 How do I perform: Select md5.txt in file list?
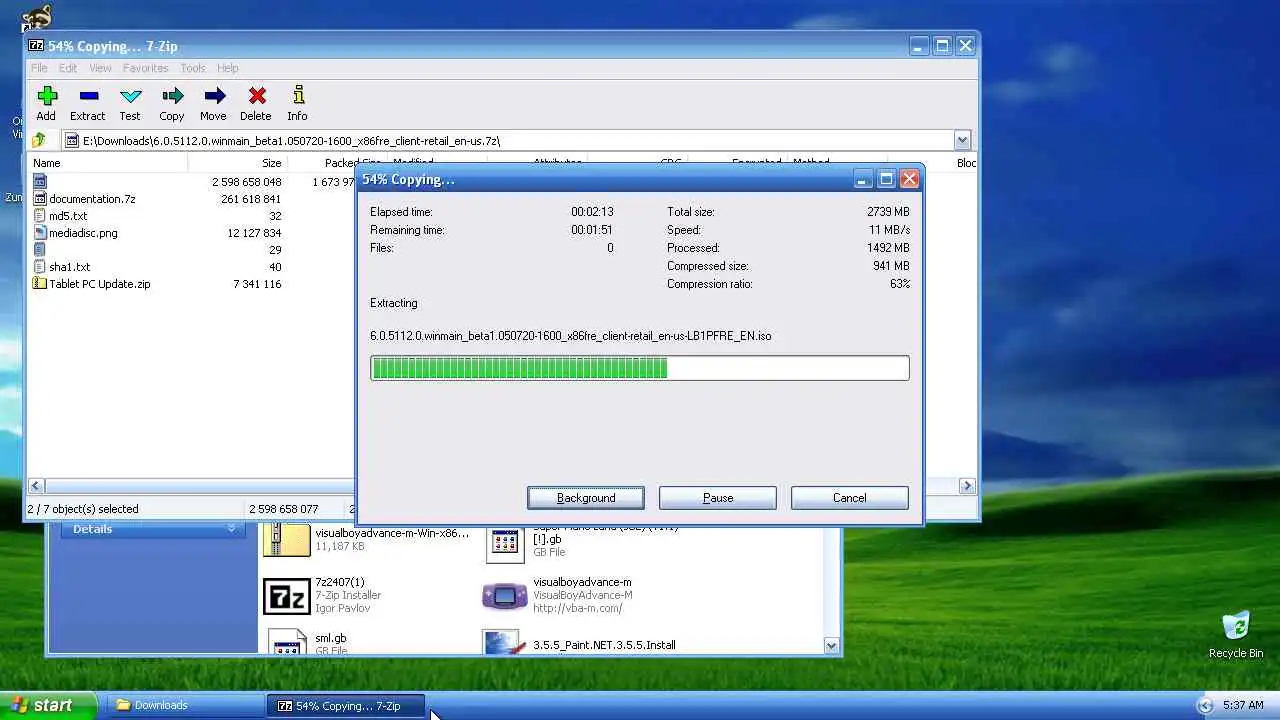coord(68,216)
